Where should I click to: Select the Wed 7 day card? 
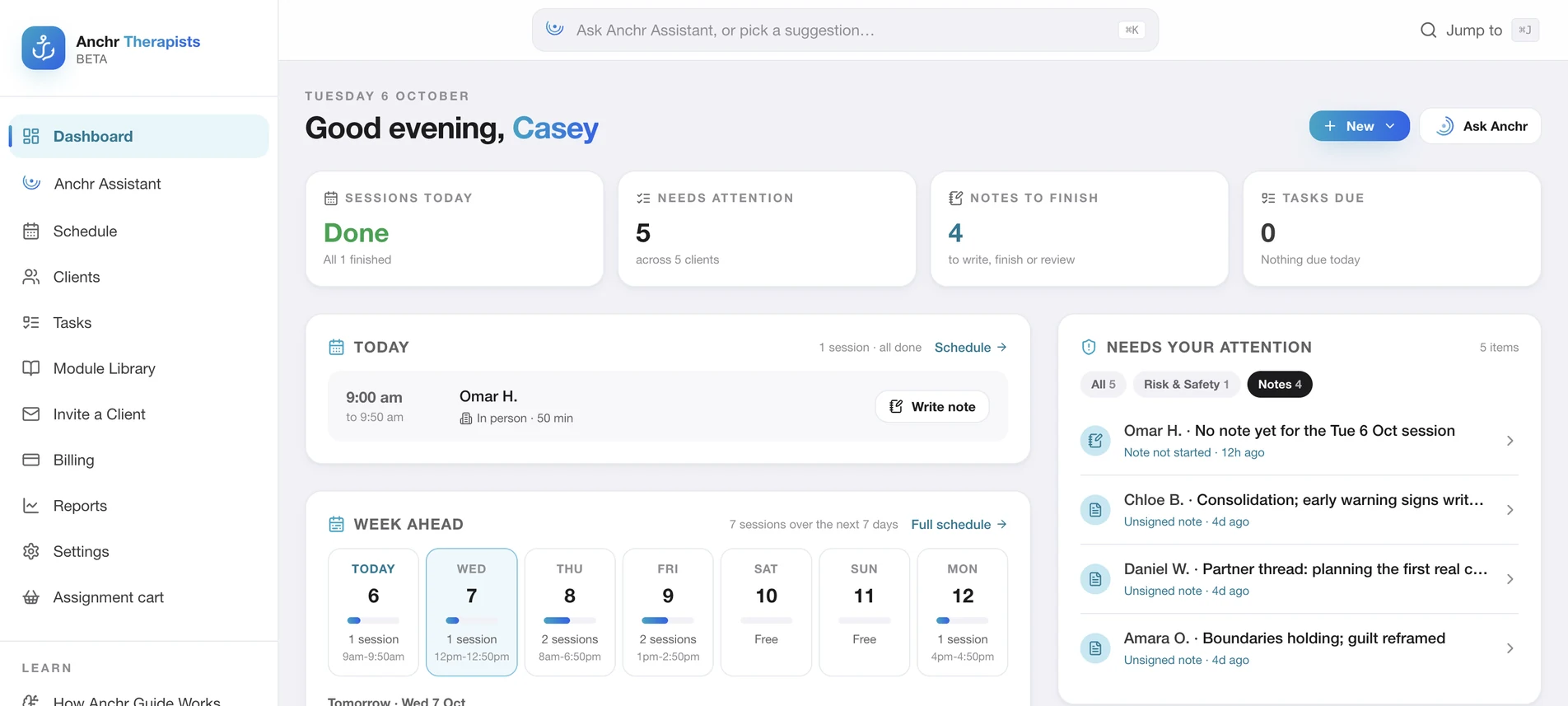pos(472,612)
